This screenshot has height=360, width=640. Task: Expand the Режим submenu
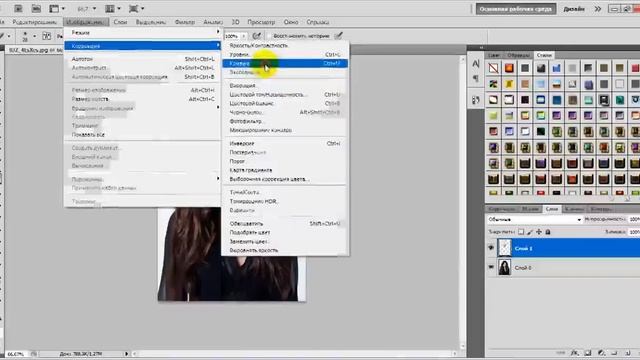(142, 32)
